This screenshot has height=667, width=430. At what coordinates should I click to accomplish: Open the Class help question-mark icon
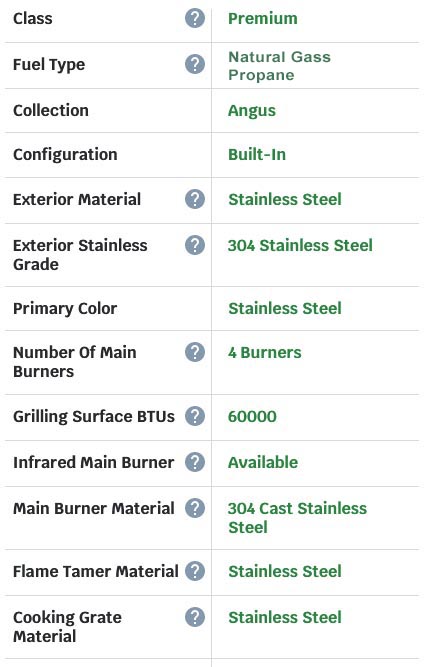[x=195, y=19]
